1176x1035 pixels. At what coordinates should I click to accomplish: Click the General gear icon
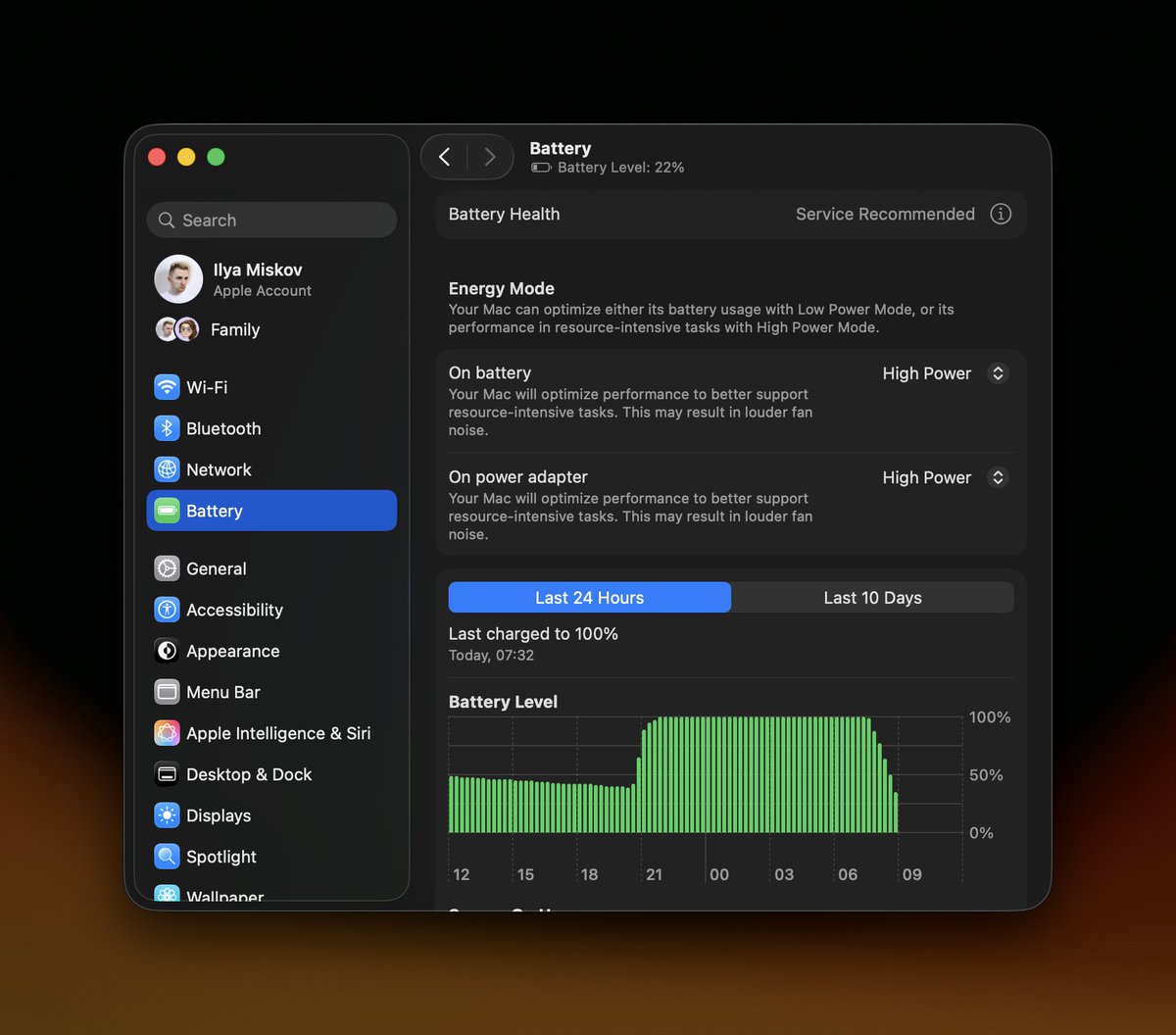pyautogui.click(x=167, y=568)
